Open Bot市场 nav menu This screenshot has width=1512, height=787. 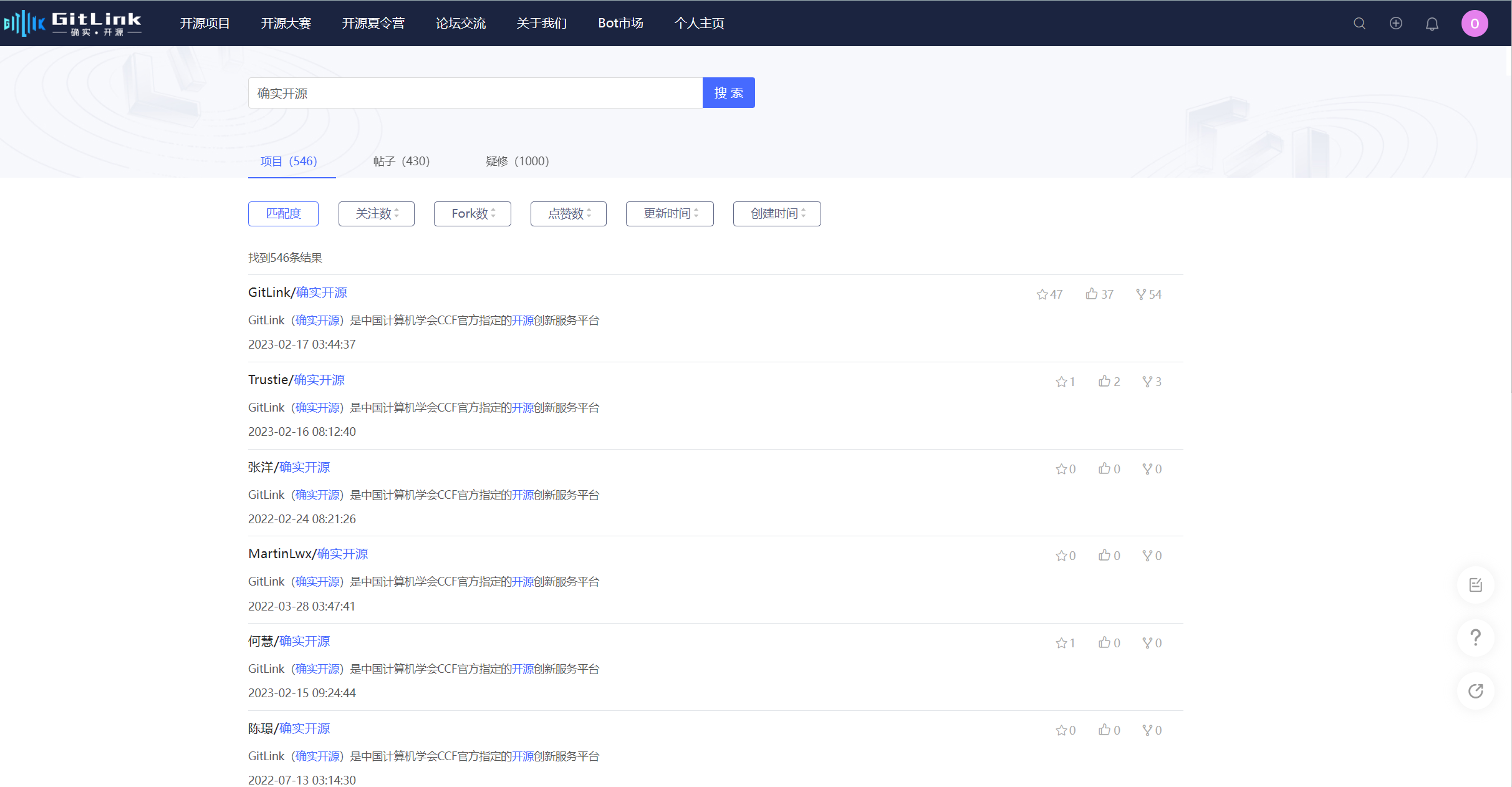[x=620, y=23]
